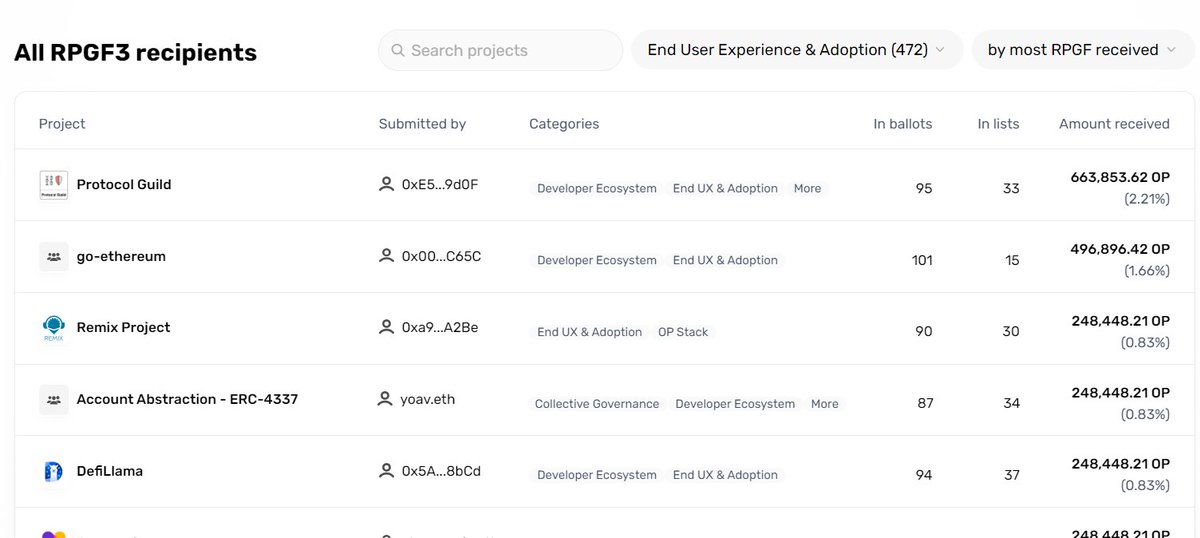The image size is (1200, 538).
Task: Click the Amount received column header
Action: click(1114, 124)
